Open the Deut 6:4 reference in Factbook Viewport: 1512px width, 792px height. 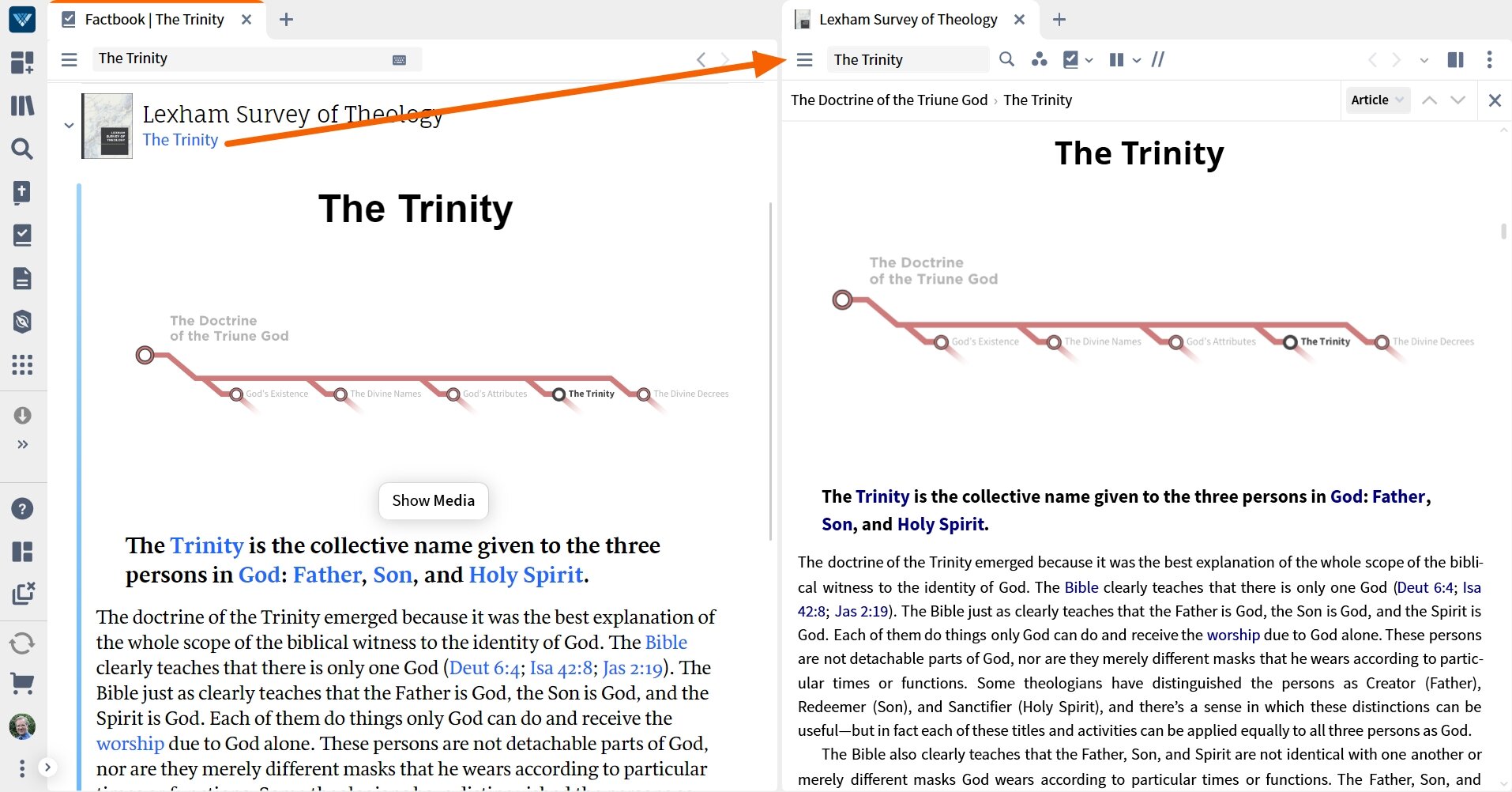(x=484, y=668)
